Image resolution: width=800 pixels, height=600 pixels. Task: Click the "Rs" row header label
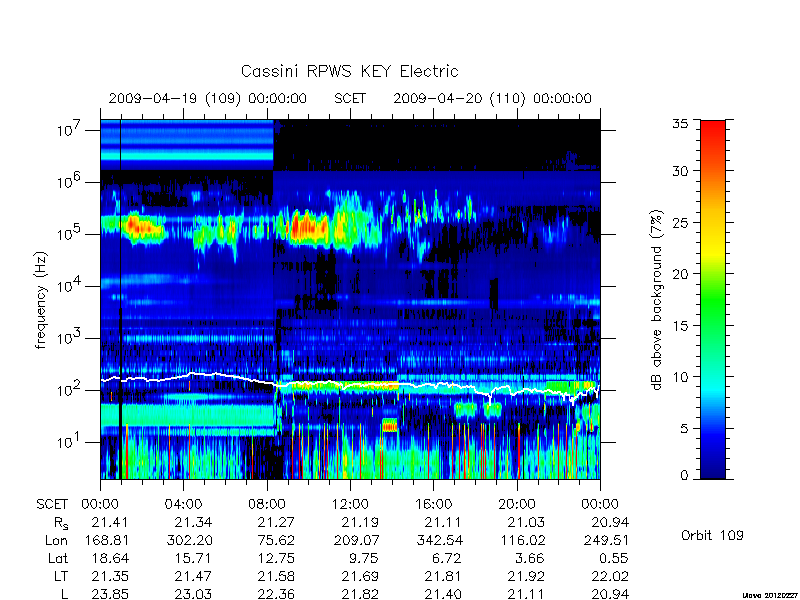[61, 523]
